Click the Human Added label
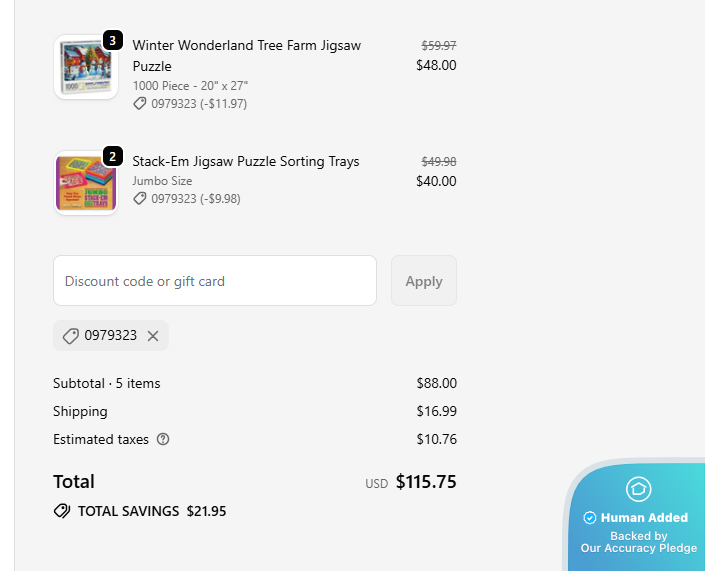Screen dimensions: 705x571 tap(644, 518)
